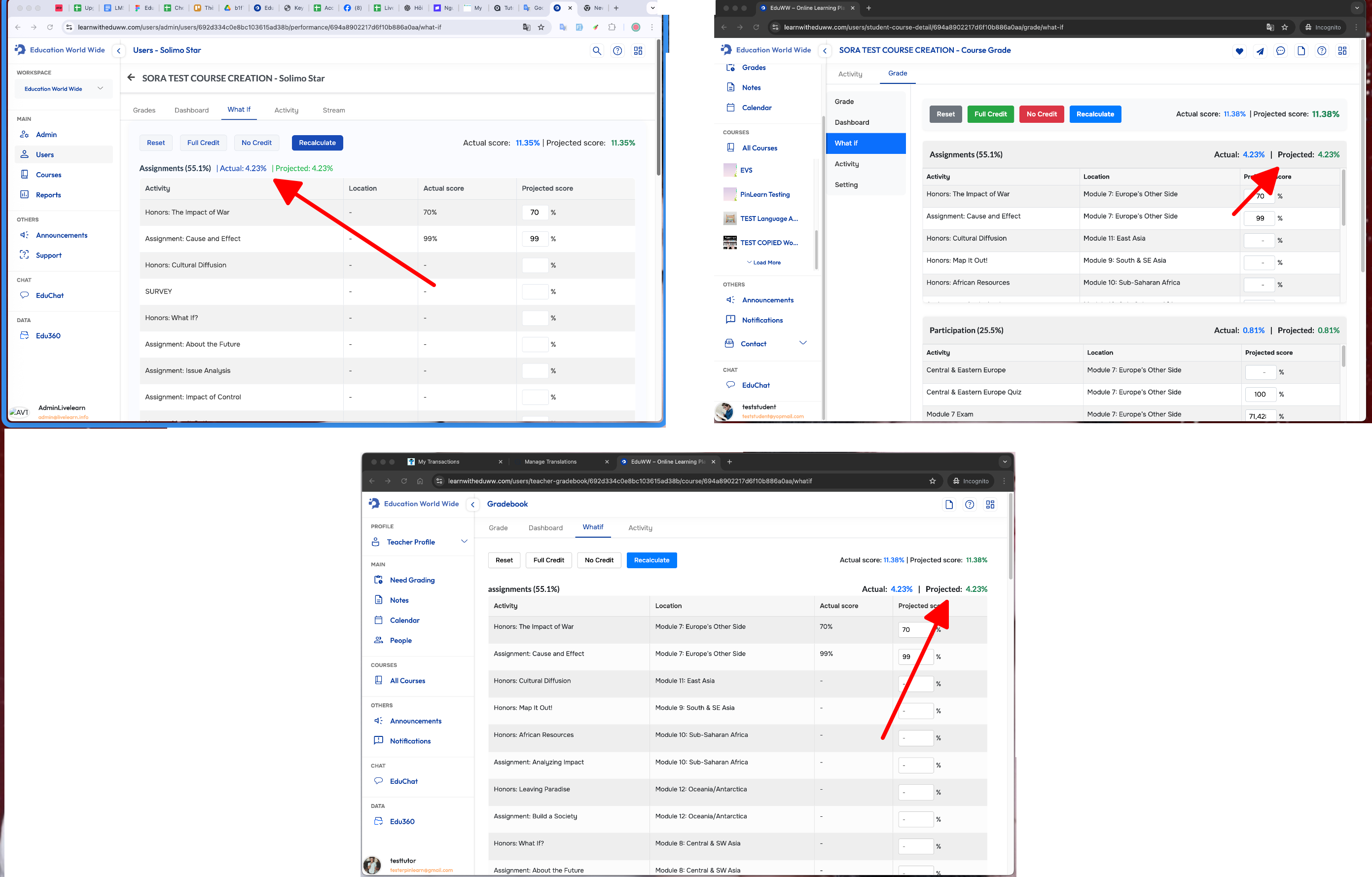Click the paper plane send icon
1372x877 pixels.
1260,51
